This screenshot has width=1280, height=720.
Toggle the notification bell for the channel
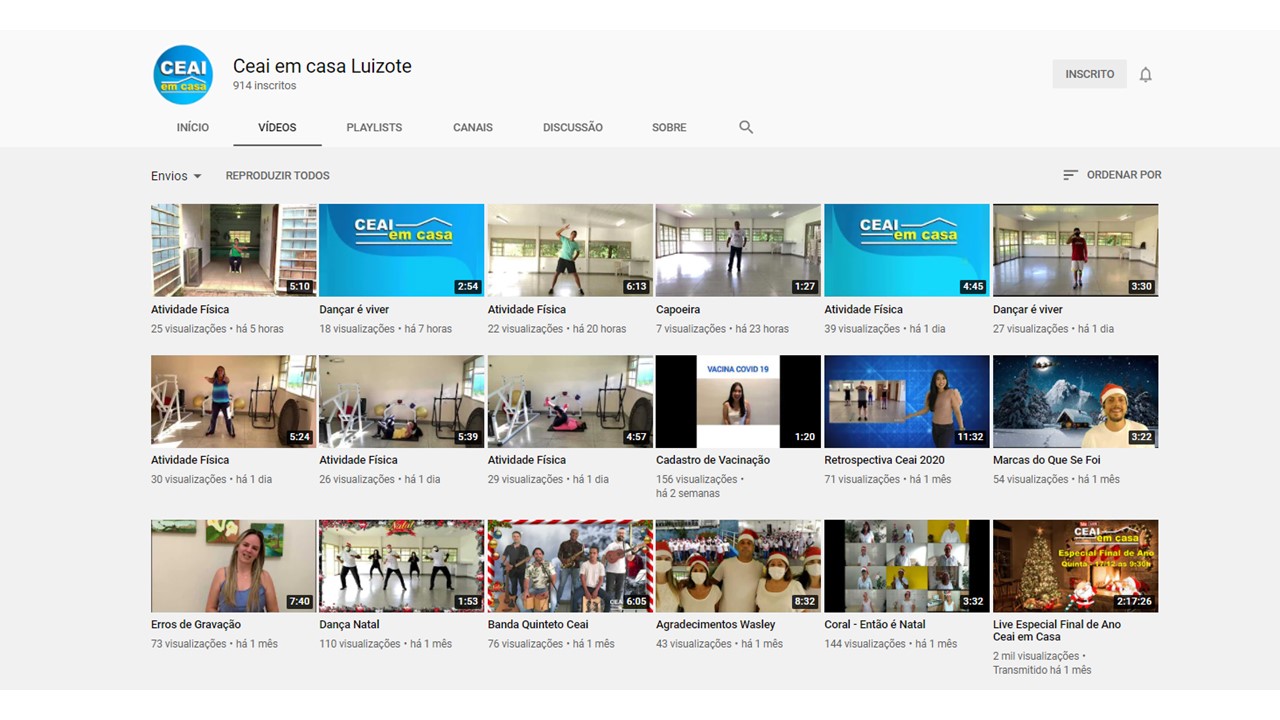(x=1146, y=75)
